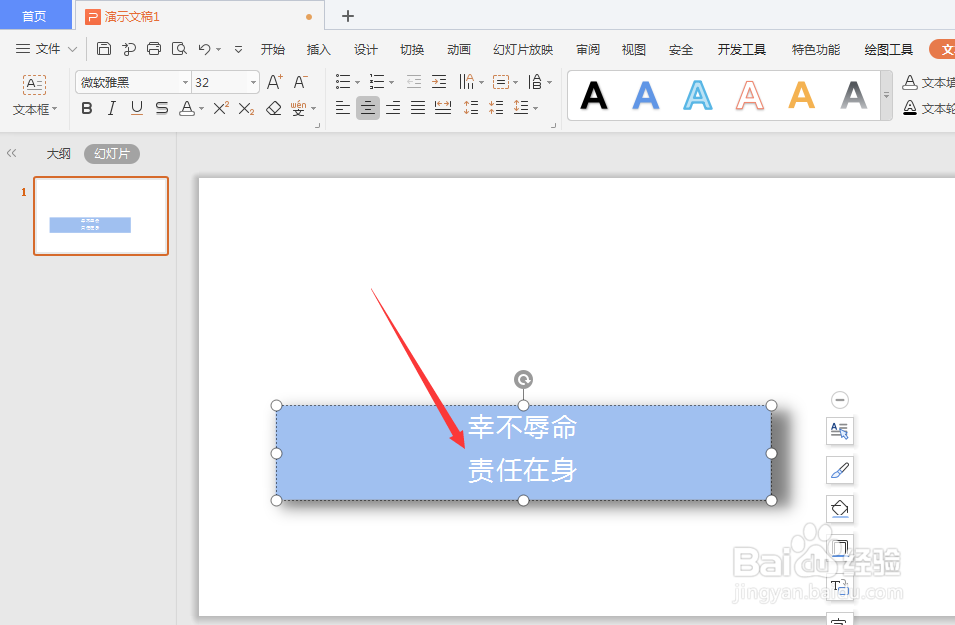Click the shape outline floating icon

840,548
